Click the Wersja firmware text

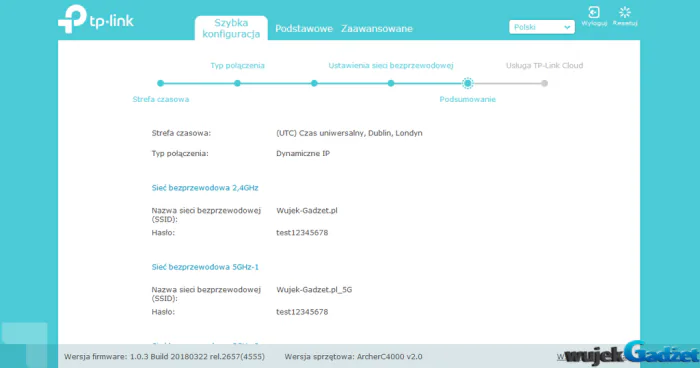pyautogui.click(x=164, y=357)
